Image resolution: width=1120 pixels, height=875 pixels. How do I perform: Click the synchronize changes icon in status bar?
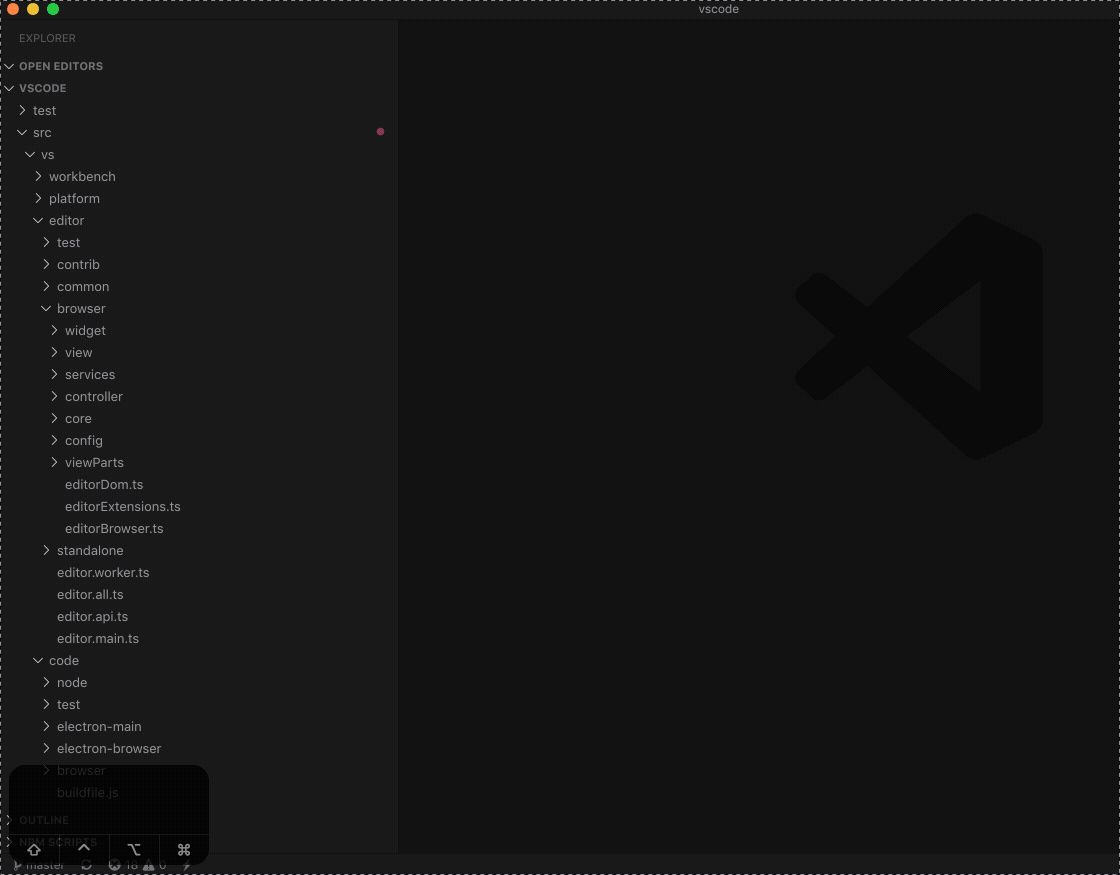tap(87, 865)
